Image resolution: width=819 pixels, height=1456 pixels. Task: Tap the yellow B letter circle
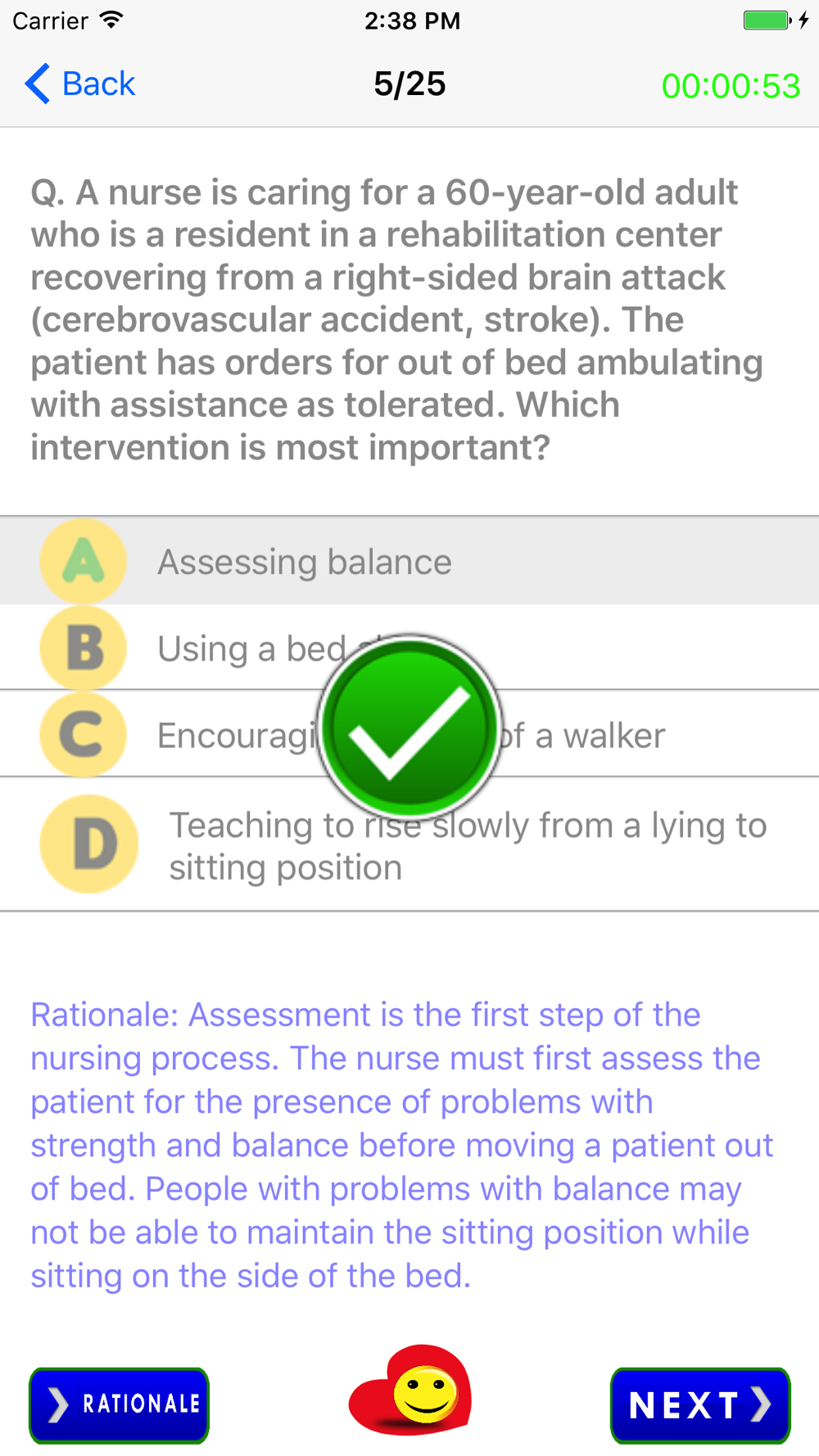tap(83, 648)
